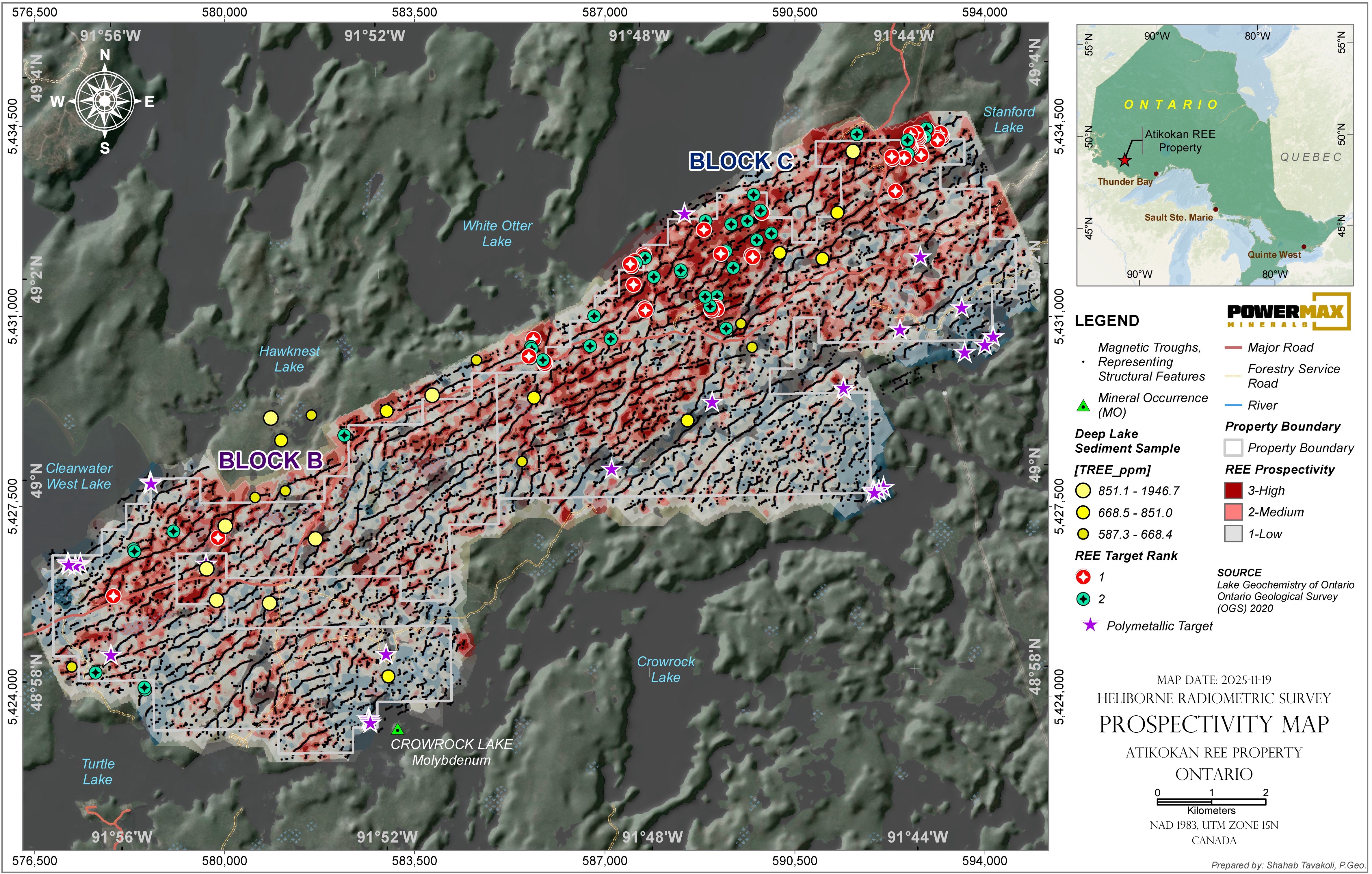Click the PowerMax Minerals logo

pyautogui.click(x=1288, y=312)
